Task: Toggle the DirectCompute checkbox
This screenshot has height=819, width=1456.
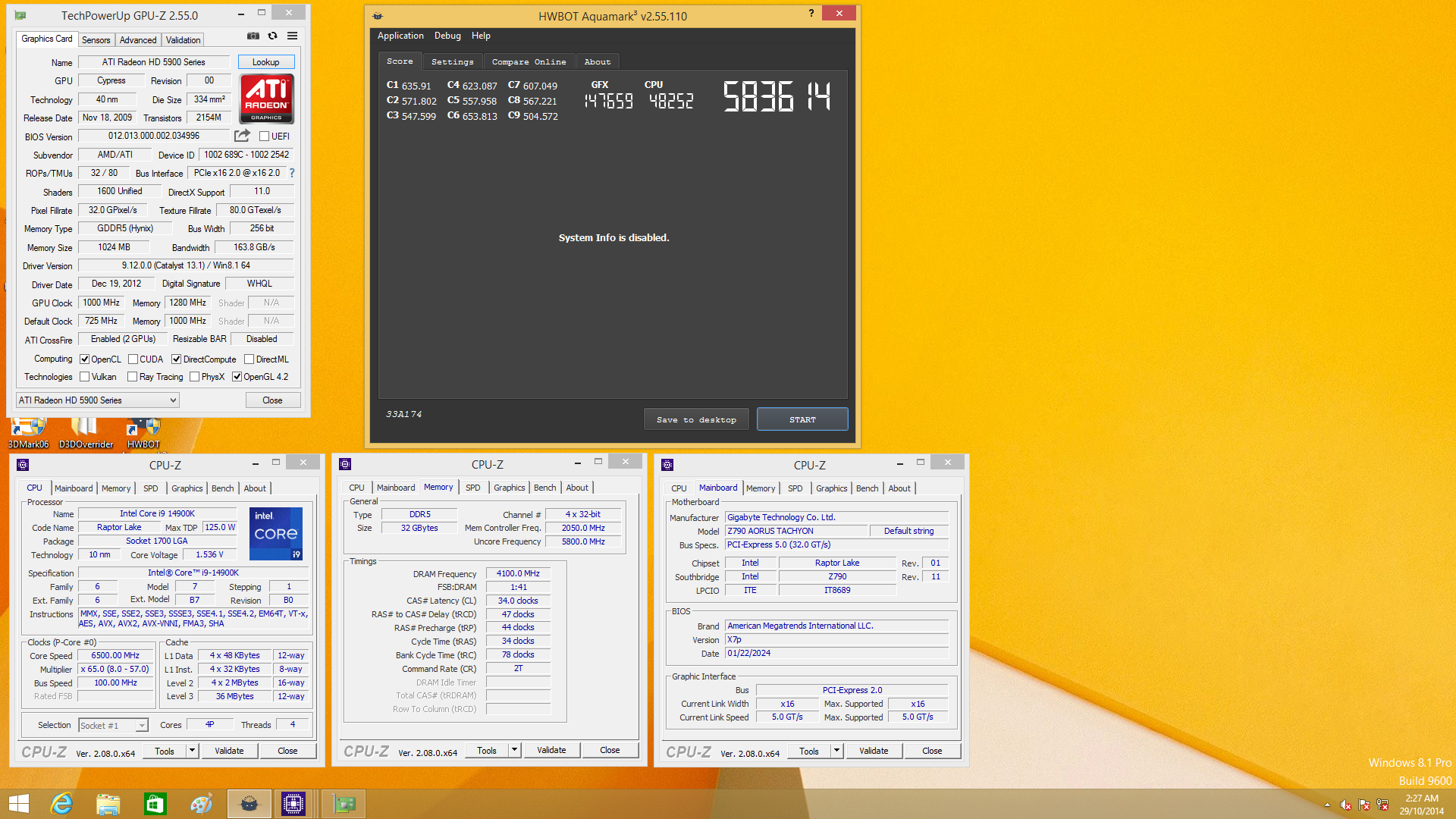Action: (176, 359)
